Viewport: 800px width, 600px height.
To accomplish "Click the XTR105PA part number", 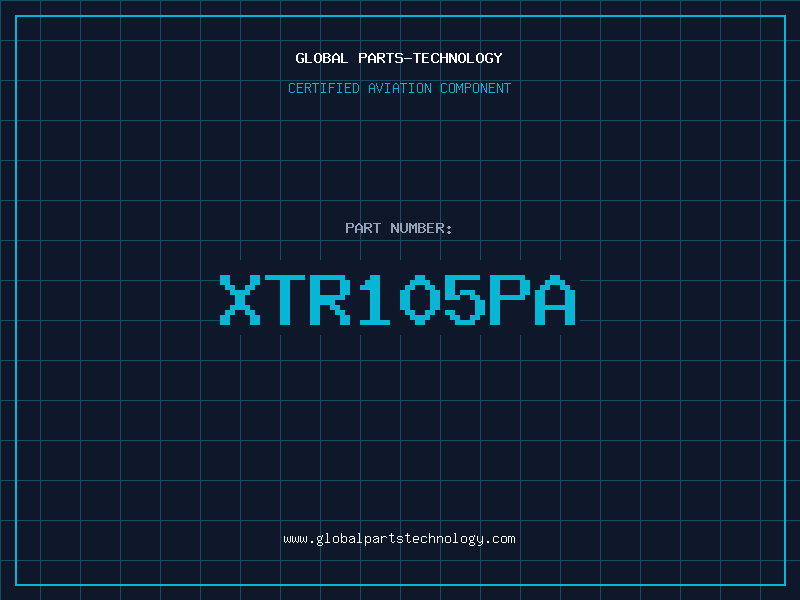I will pos(398,300).
